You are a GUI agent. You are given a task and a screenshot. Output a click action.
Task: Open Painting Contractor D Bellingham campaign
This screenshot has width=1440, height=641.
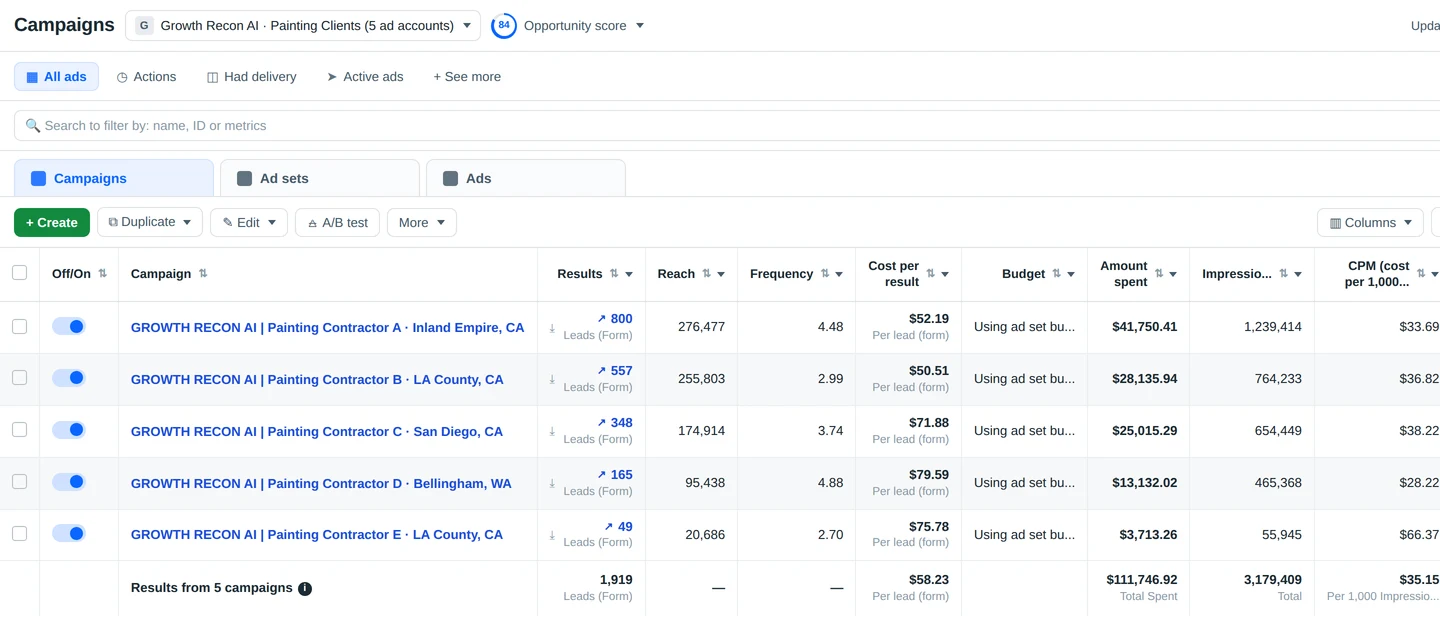[321, 484]
